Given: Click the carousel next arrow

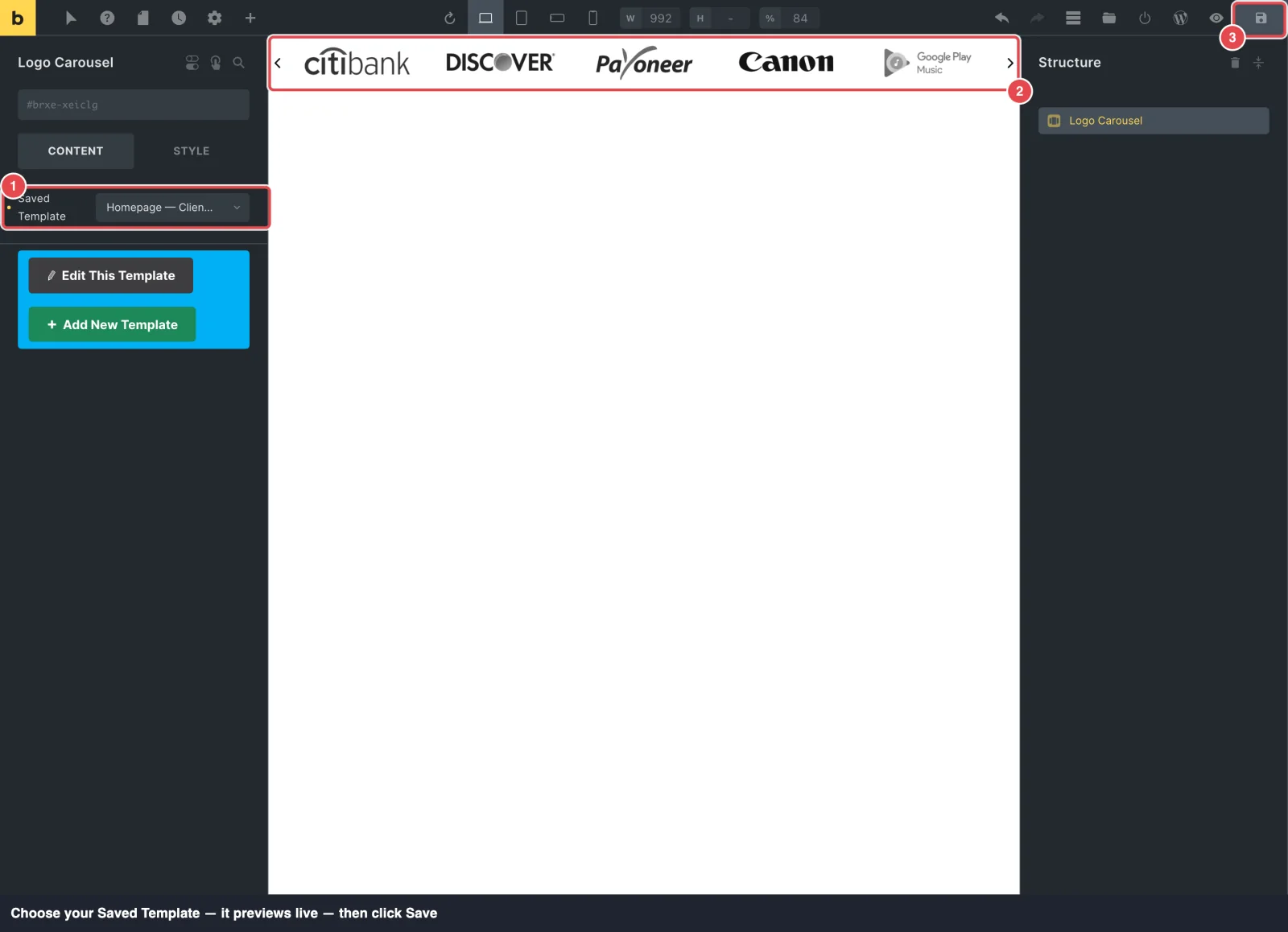Looking at the screenshot, I should 1009,63.
